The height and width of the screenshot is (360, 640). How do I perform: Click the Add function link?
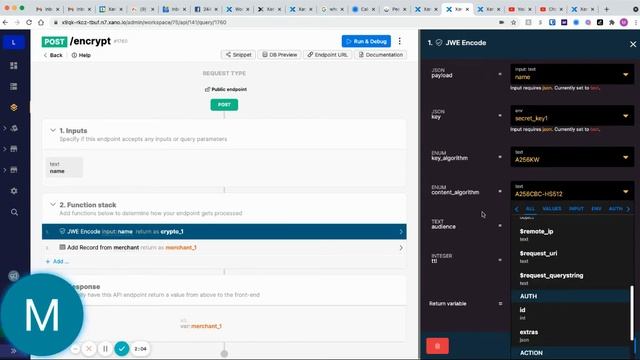[x=57, y=261]
